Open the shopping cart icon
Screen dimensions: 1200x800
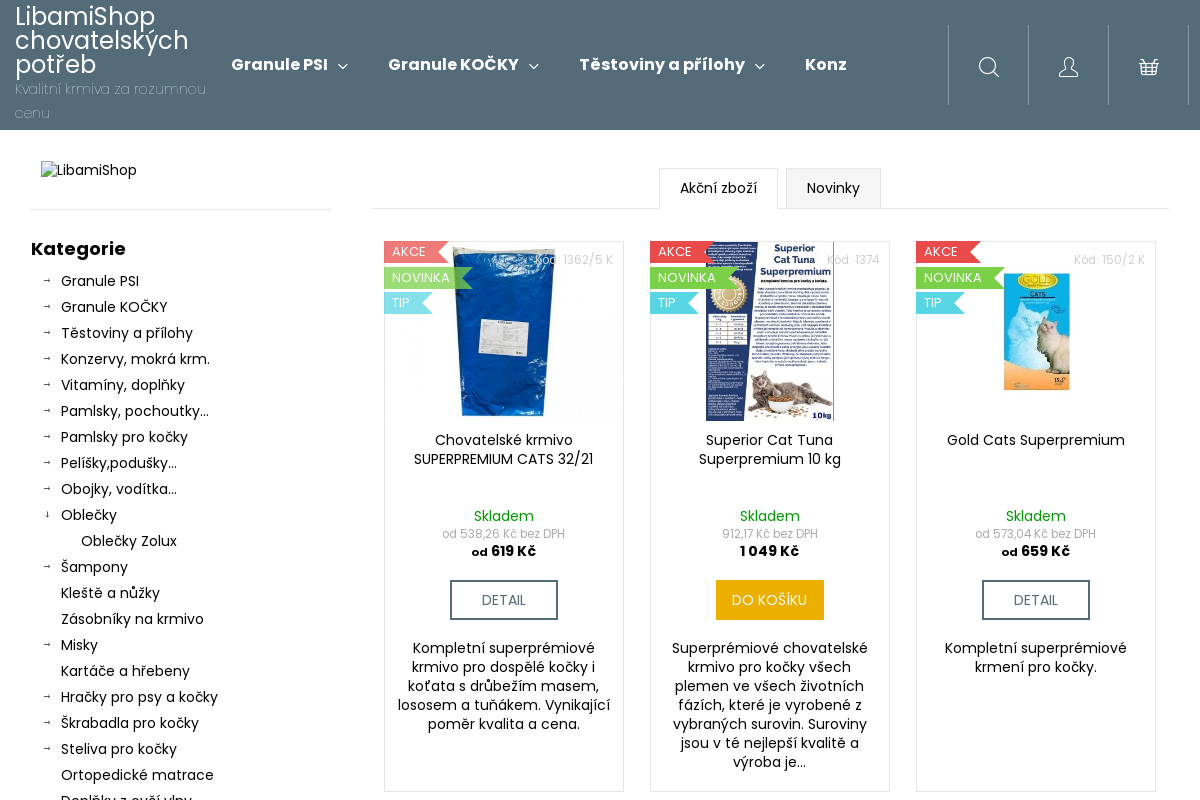coord(1148,66)
